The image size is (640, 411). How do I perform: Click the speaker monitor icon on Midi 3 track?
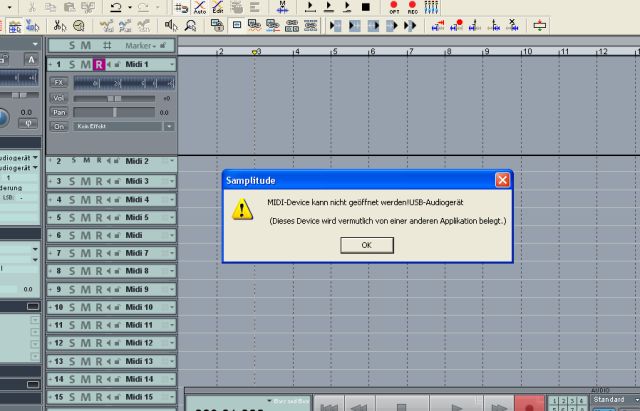click(x=109, y=181)
